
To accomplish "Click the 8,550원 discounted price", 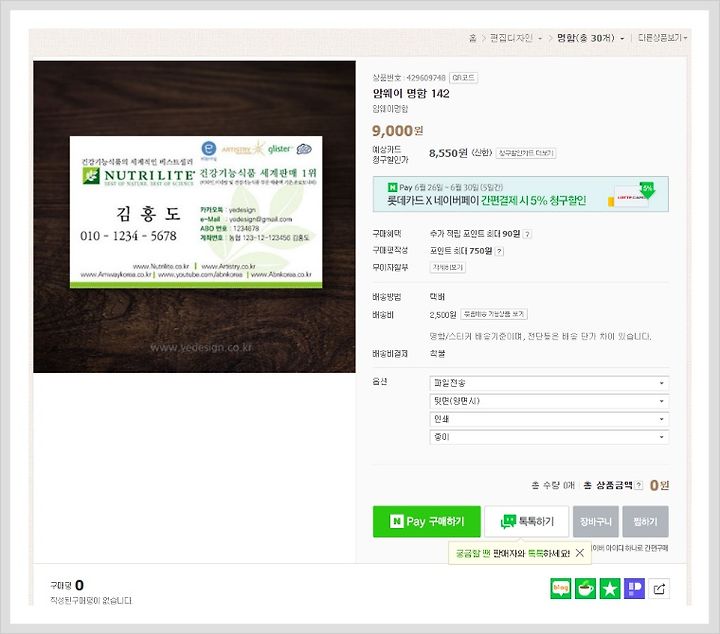I will 448,153.
